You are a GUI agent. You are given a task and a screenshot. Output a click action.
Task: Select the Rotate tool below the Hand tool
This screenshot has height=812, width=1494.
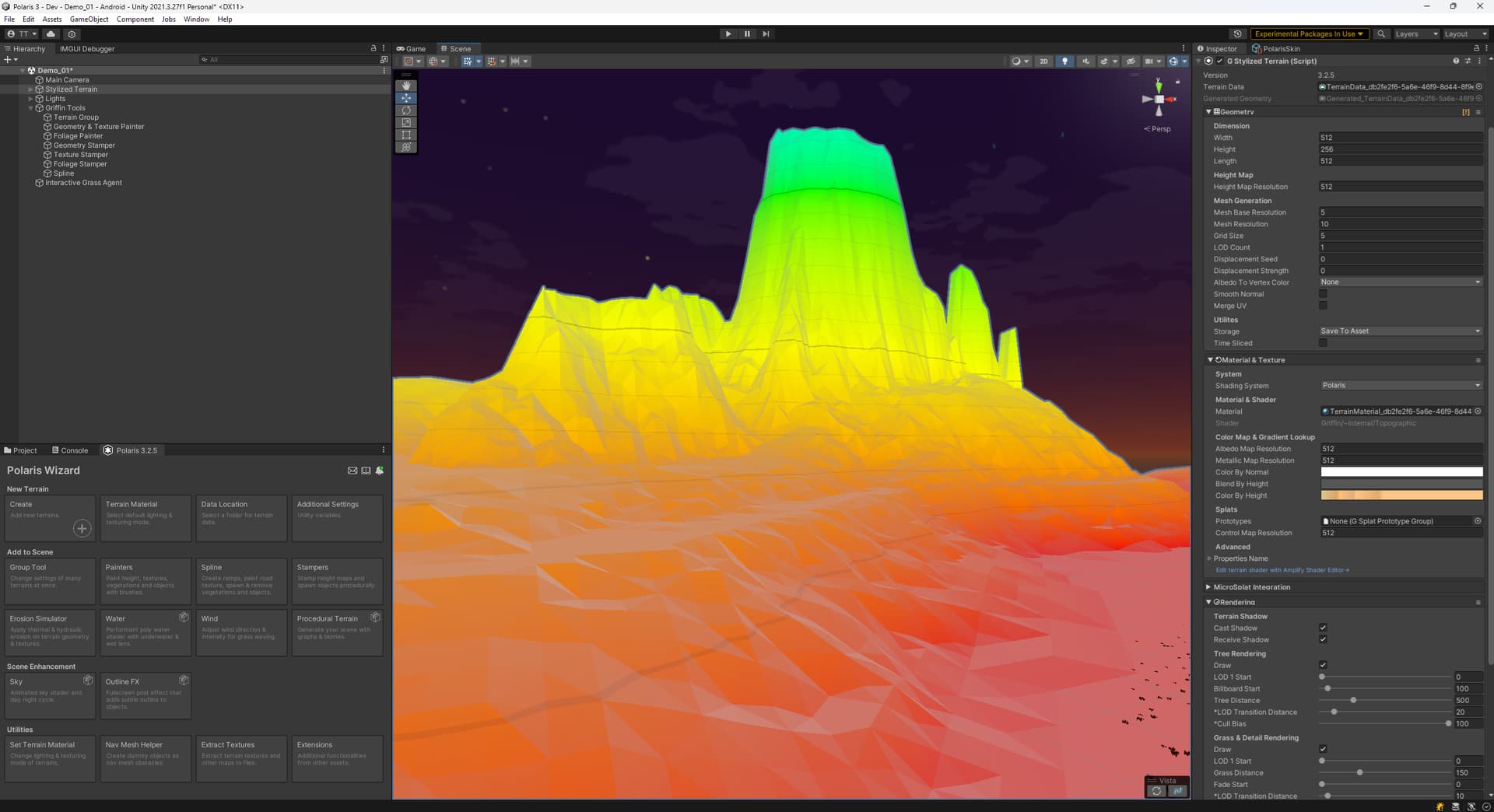[406, 110]
